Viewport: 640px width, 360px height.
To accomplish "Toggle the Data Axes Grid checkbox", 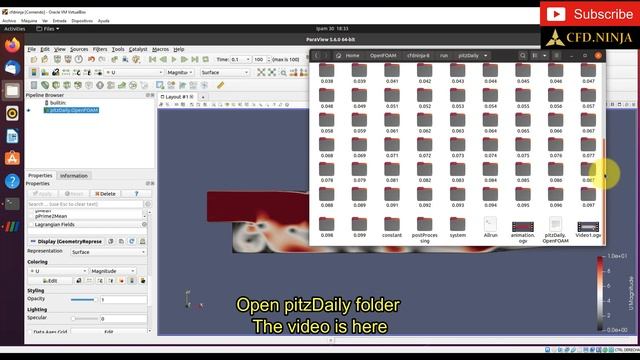I will click(x=31, y=332).
